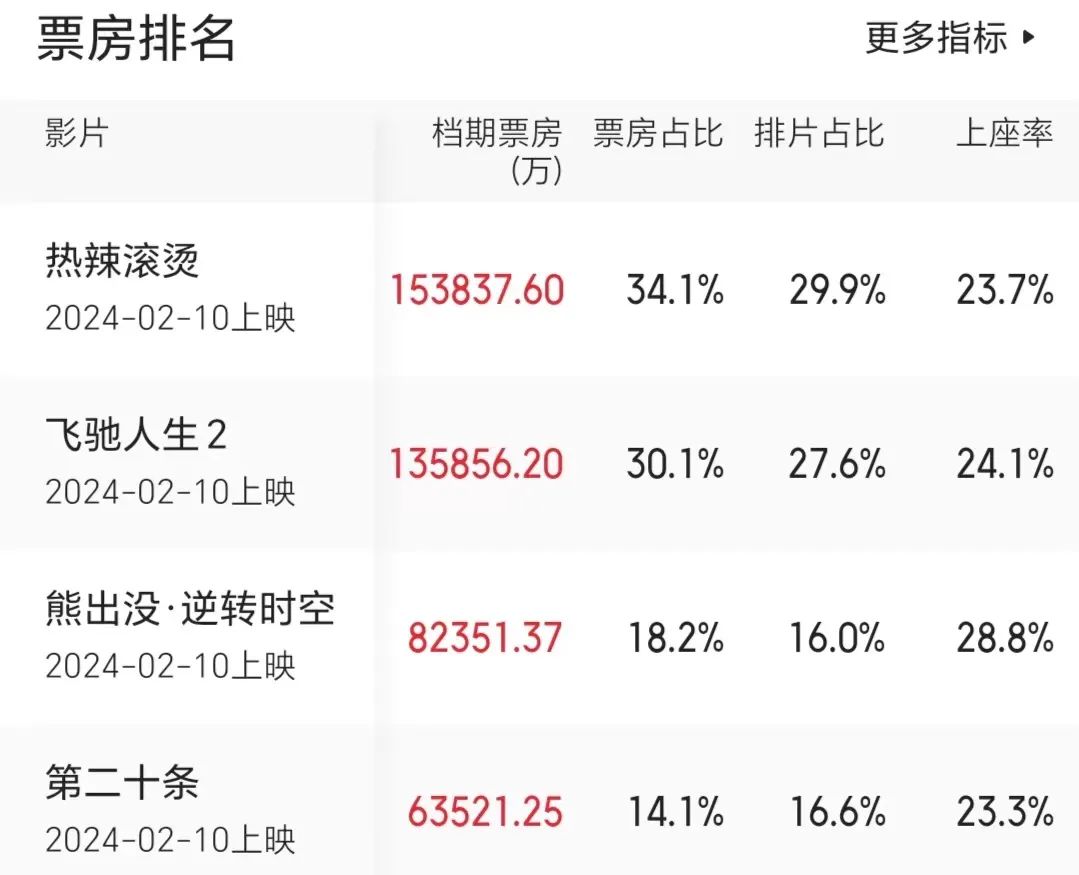Select 熊出没's 28.8% attendance rate
Viewport: 1079px width, 875px height.
(x=1005, y=638)
